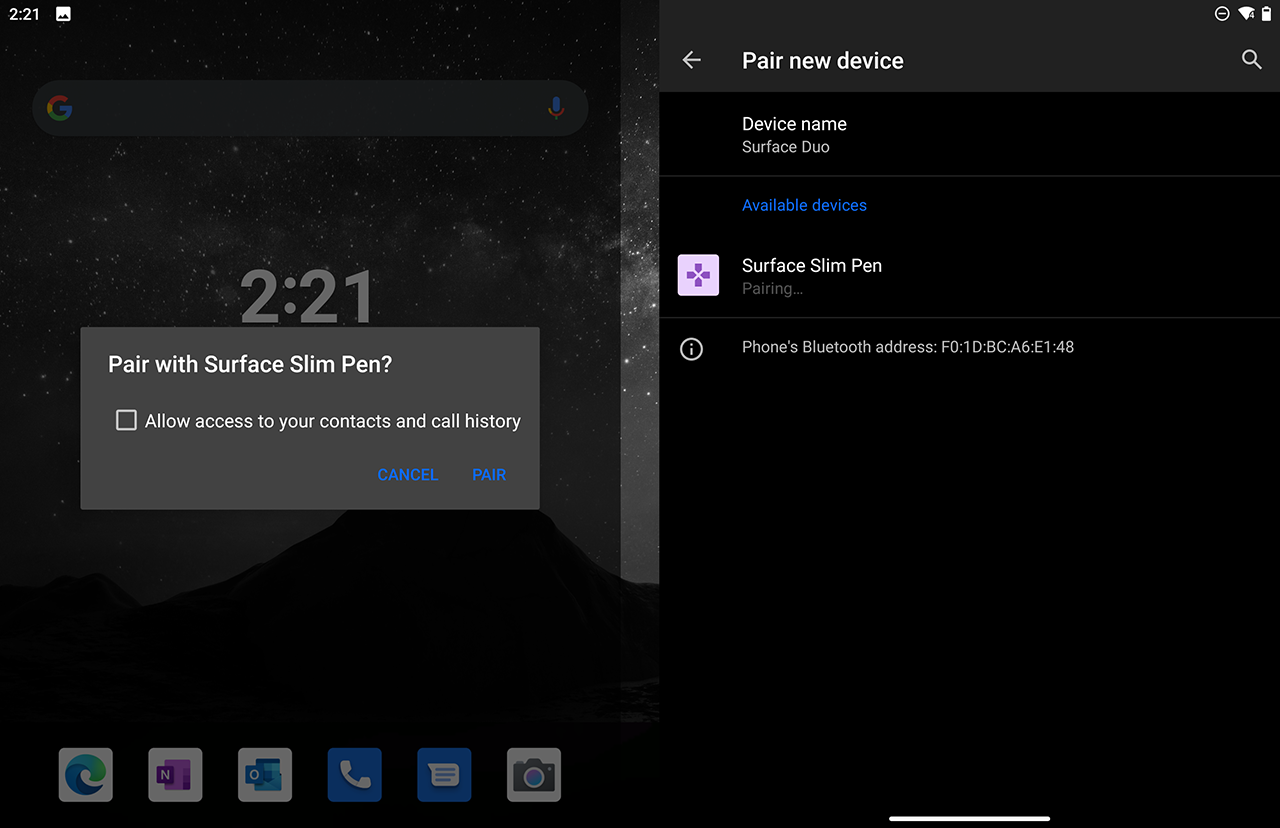The image size is (1280, 828).
Task: Tap the 2:21 clock widget
Action: click(308, 297)
